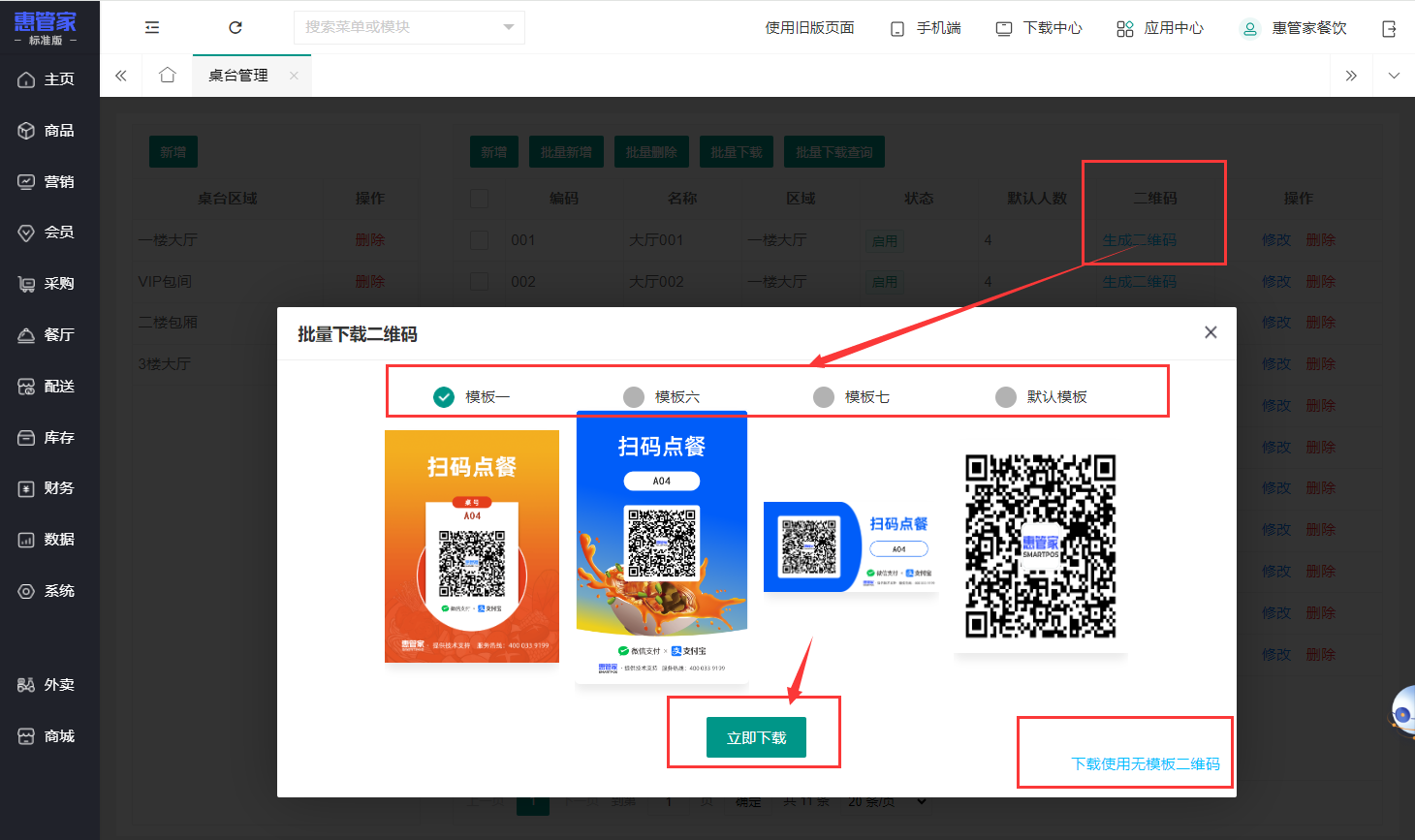The height and width of the screenshot is (840, 1415).
Task: Click the 惠管家 logo
Action: tap(46, 27)
